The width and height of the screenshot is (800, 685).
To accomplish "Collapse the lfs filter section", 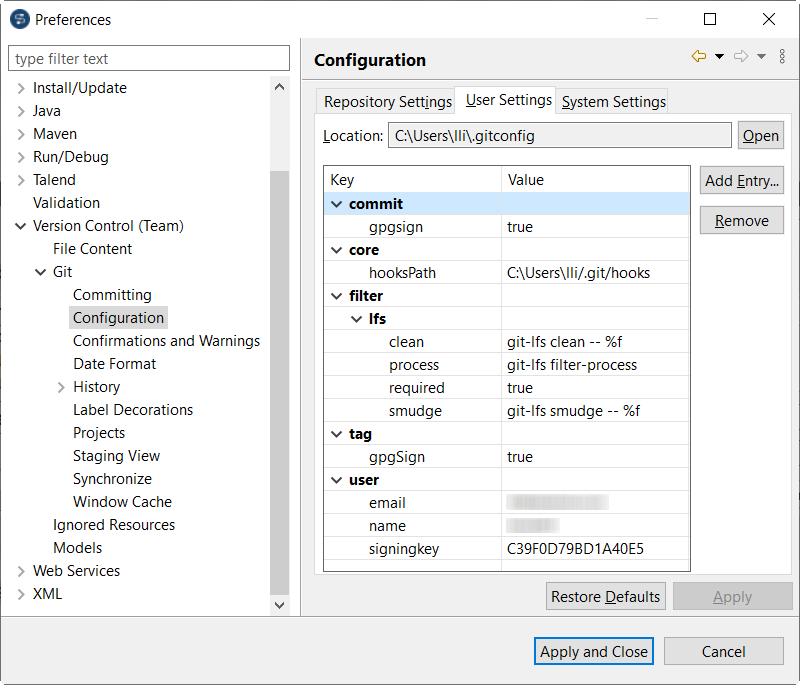I will (357, 318).
